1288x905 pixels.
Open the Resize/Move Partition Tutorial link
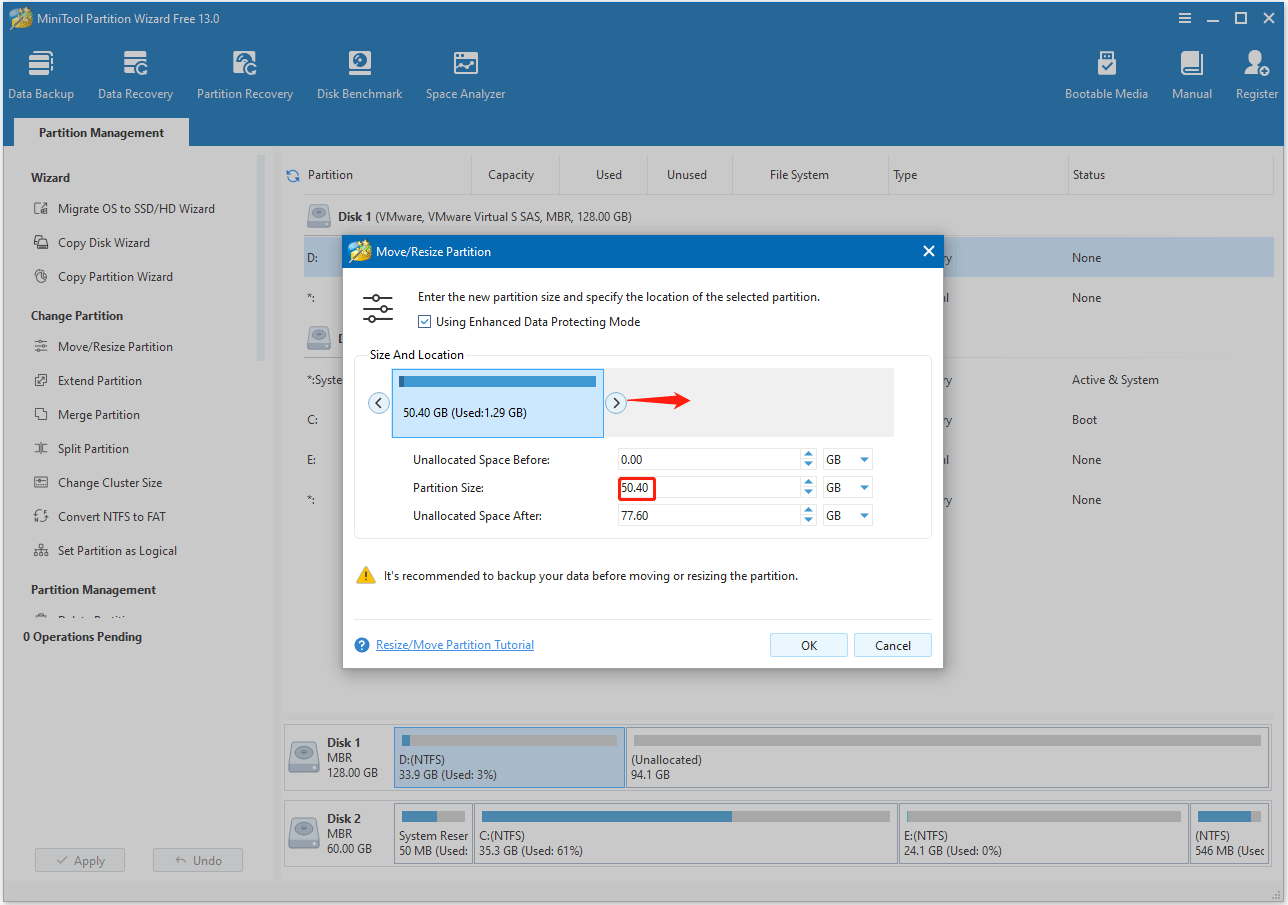point(454,644)
